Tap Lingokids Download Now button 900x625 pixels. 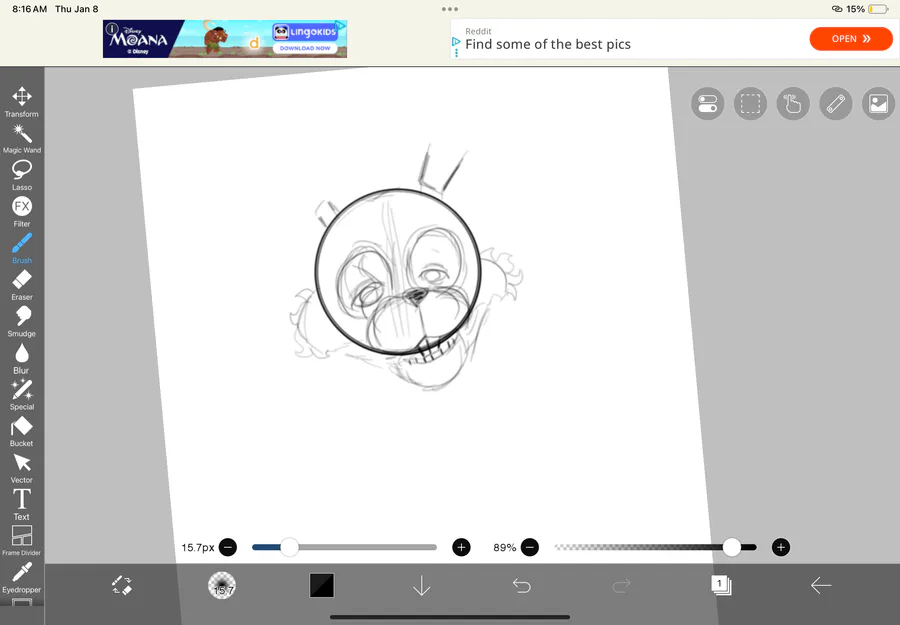point(305,48)
